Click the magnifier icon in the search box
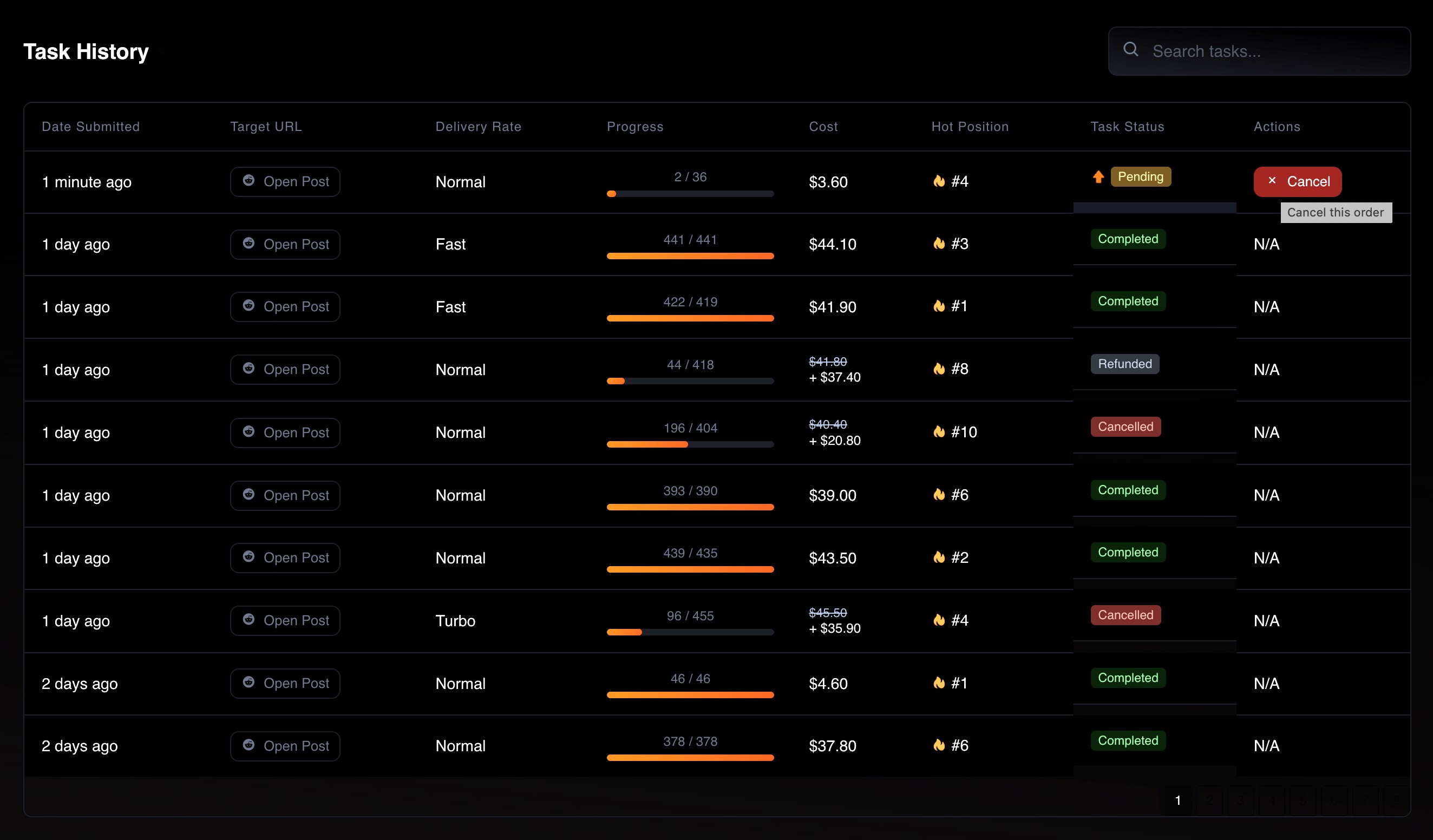The height and width of the screenshot is (840, 1433). tap(1130, 49)
